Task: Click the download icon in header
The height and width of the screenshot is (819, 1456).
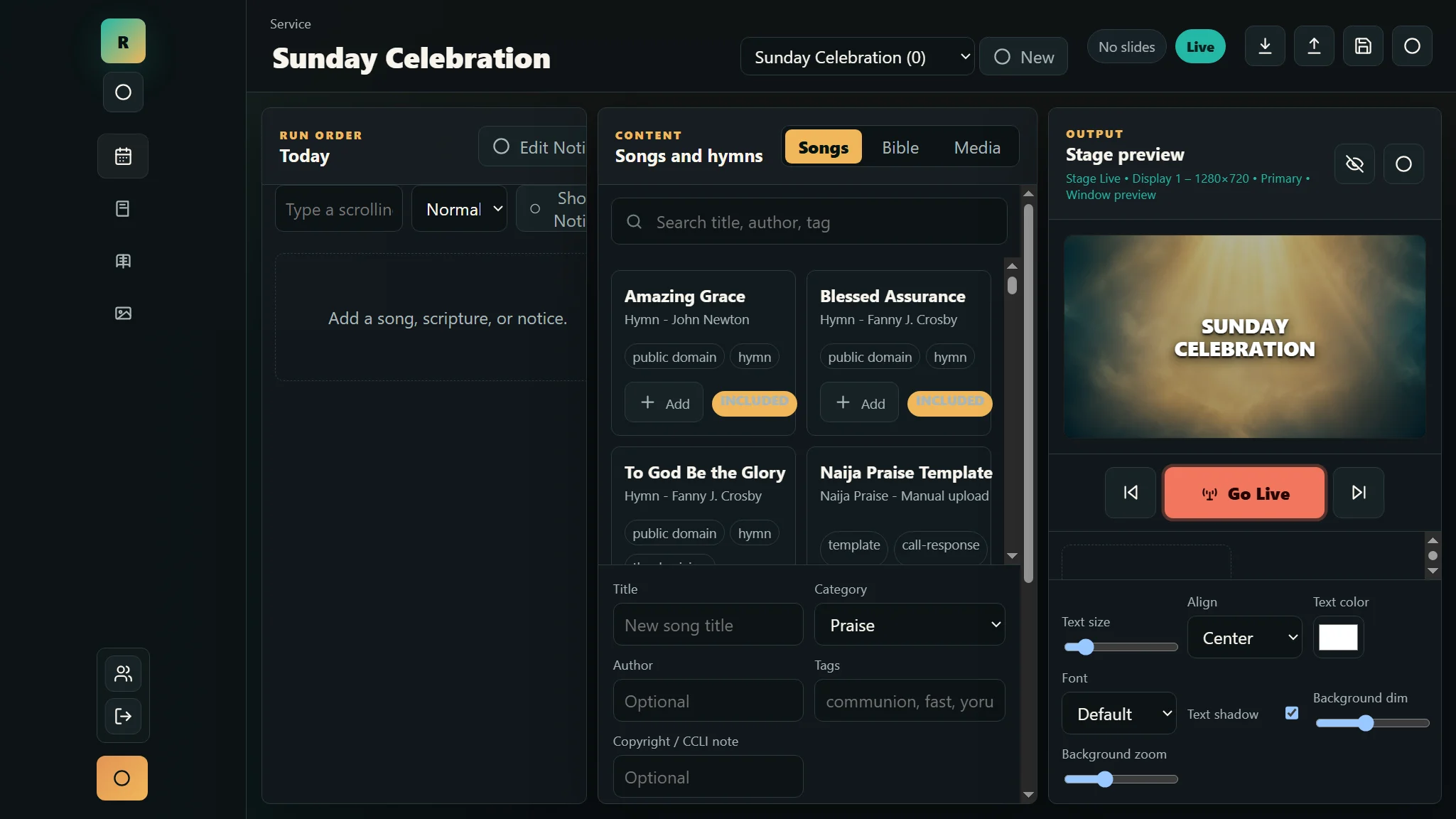Action: coord(1265,46)
